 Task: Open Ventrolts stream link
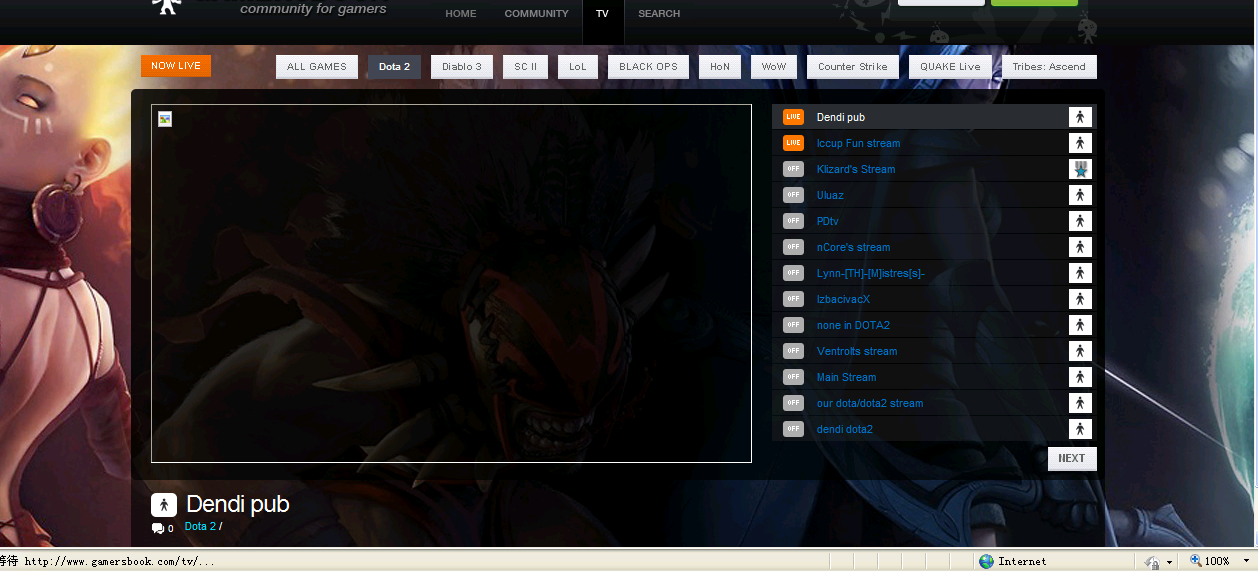point(857,351)
